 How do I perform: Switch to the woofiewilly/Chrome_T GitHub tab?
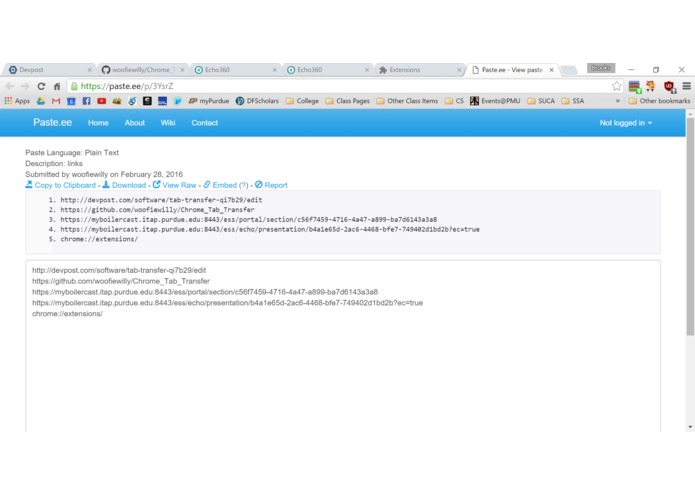(x=142, y=70)
